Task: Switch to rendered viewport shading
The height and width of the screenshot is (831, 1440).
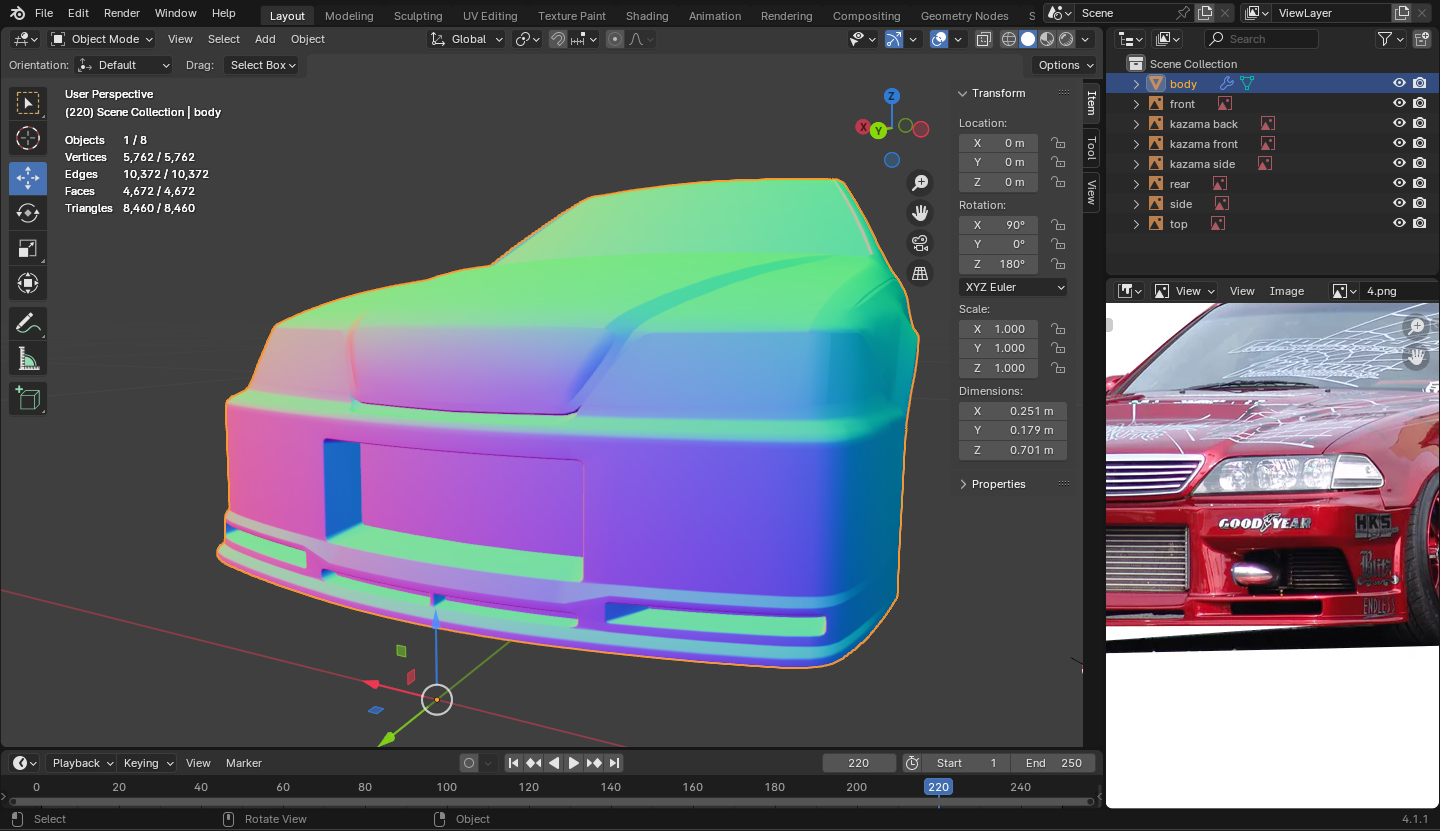Action: pyautogui.click(x=1067, y=39)
